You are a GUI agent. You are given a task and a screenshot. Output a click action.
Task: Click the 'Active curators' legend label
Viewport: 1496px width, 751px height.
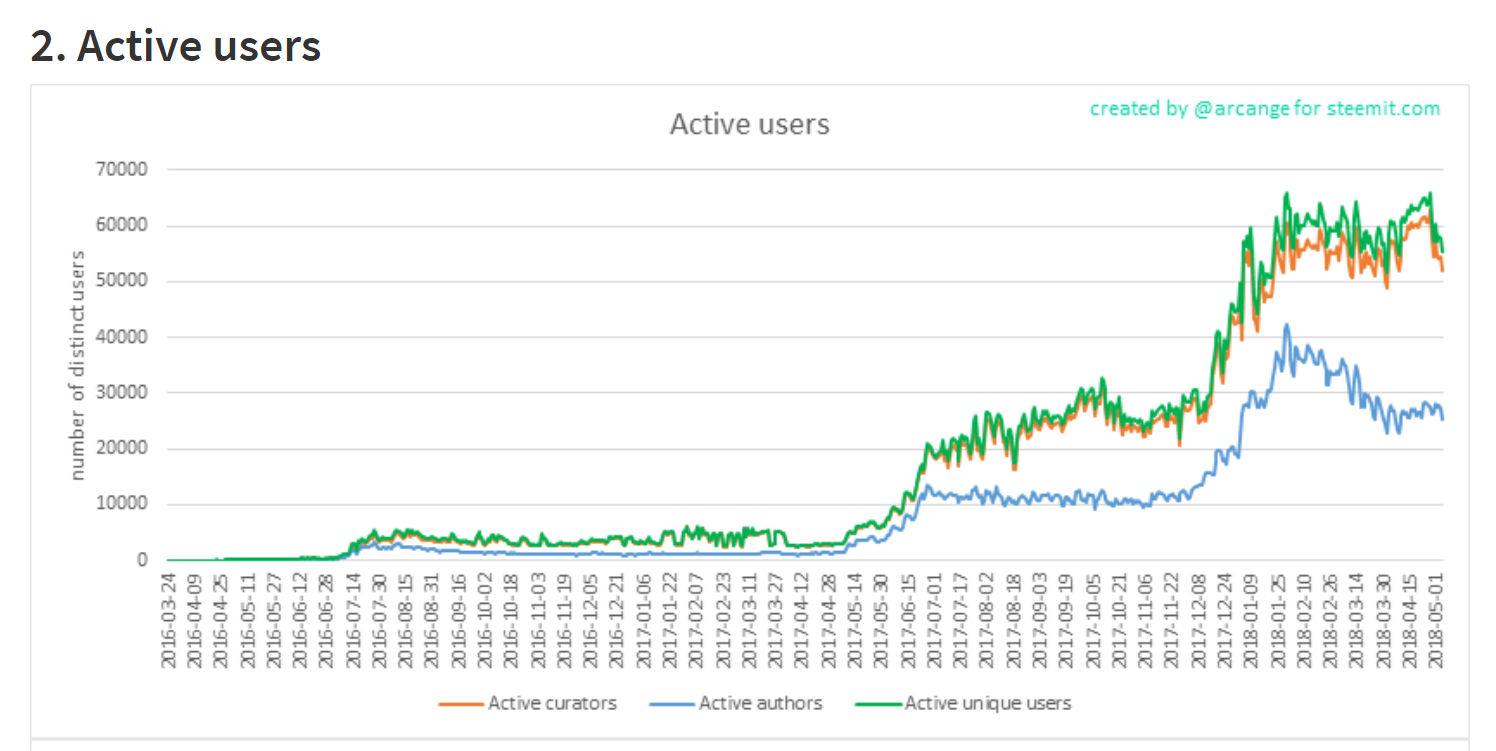pos(552,703)
